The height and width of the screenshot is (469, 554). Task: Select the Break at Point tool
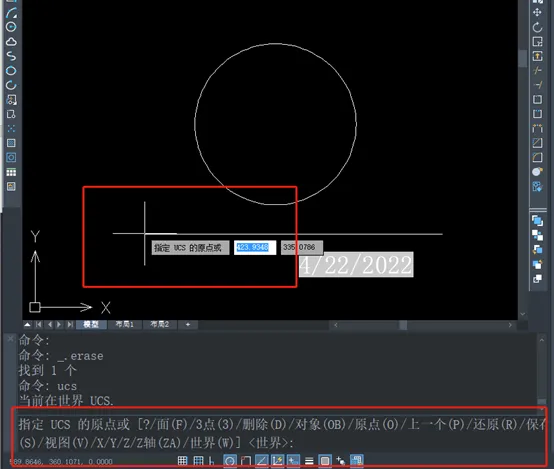click(537, 100)
